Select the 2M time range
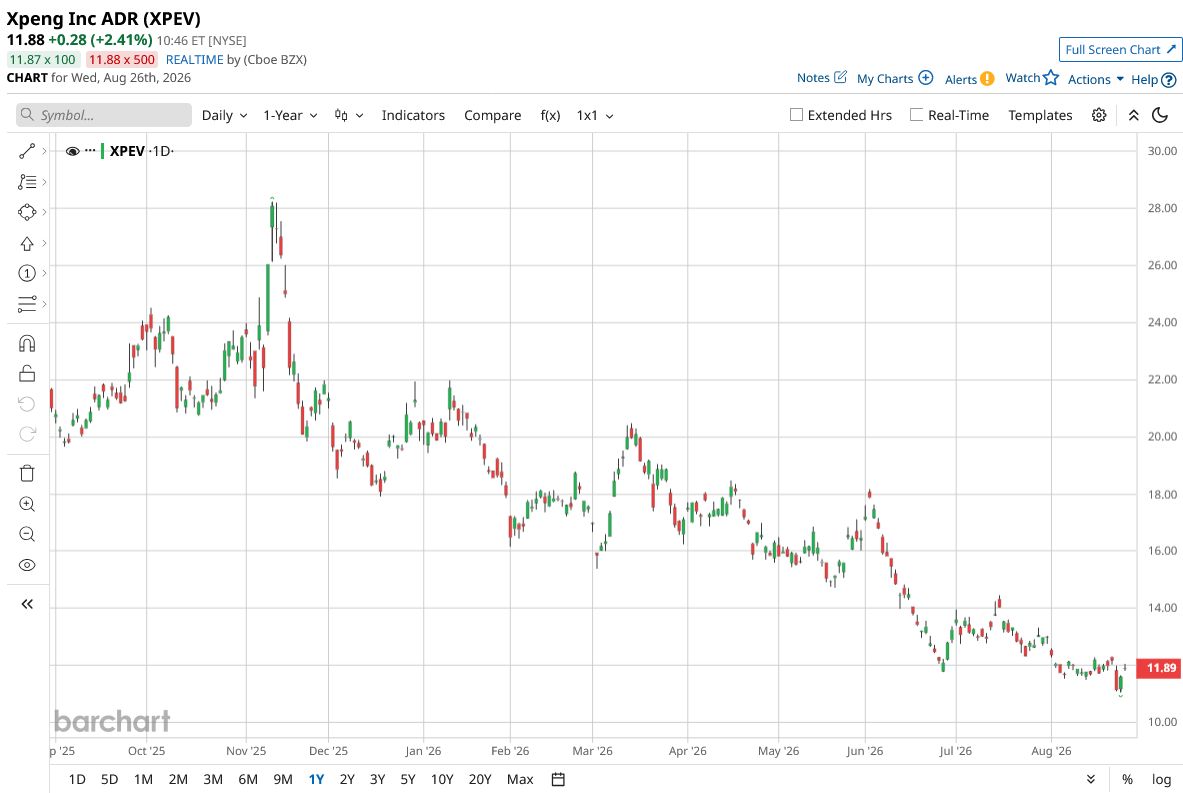Viewport: 1183px width, 793px height. [x=178, y=779]
